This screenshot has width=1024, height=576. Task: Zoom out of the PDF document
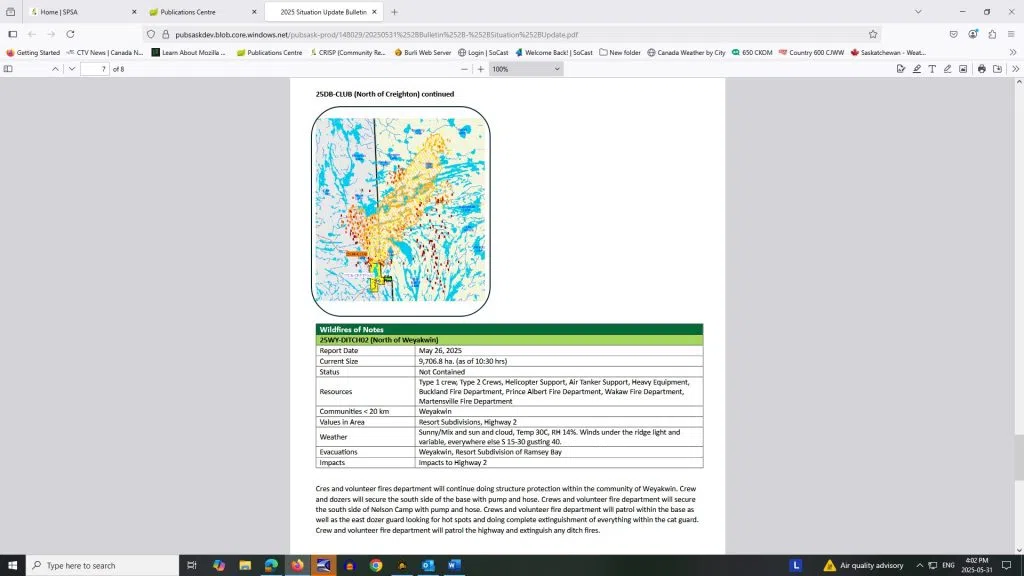click(464, 69)
